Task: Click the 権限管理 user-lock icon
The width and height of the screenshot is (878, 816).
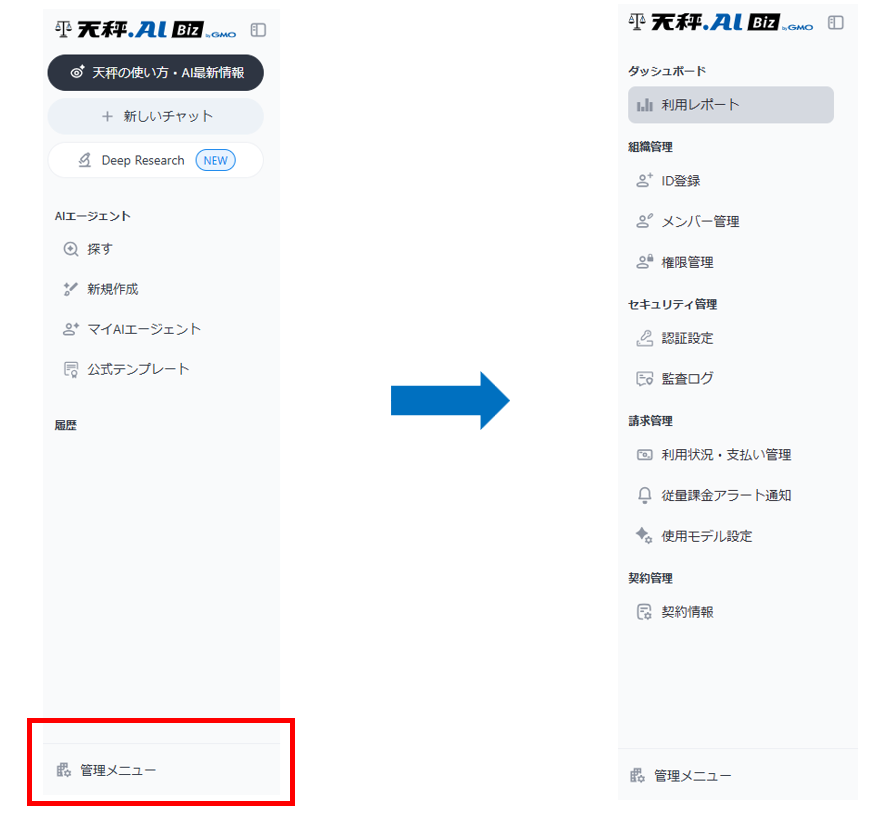Action: pyautogui.click(x=645, y=262)
